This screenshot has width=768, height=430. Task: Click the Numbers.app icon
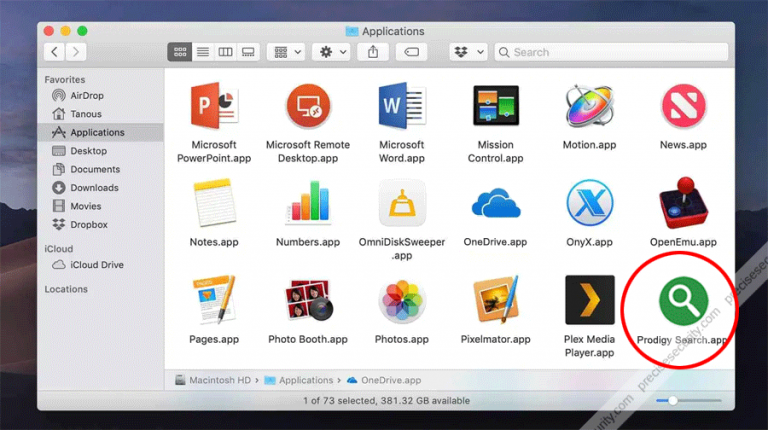pos(308,202)
